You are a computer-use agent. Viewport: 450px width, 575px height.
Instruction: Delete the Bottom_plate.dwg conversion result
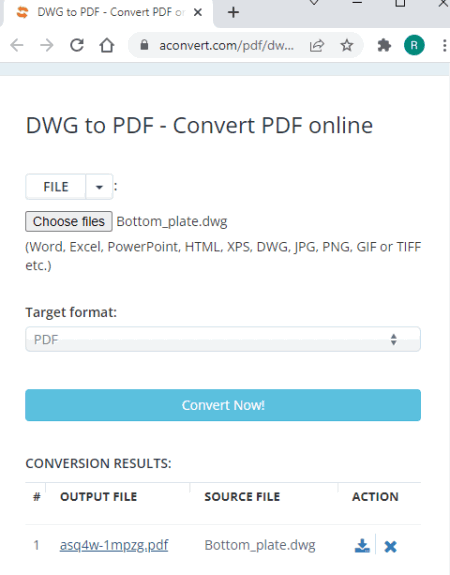390,546
